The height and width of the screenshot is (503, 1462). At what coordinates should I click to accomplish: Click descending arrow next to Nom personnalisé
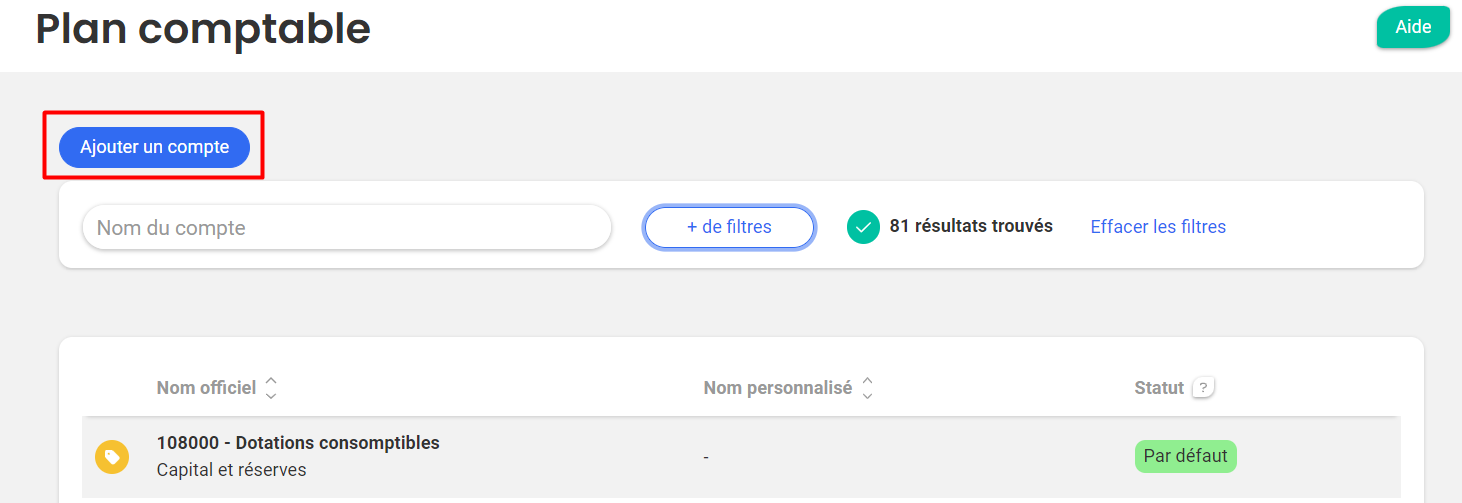(867, 396)
